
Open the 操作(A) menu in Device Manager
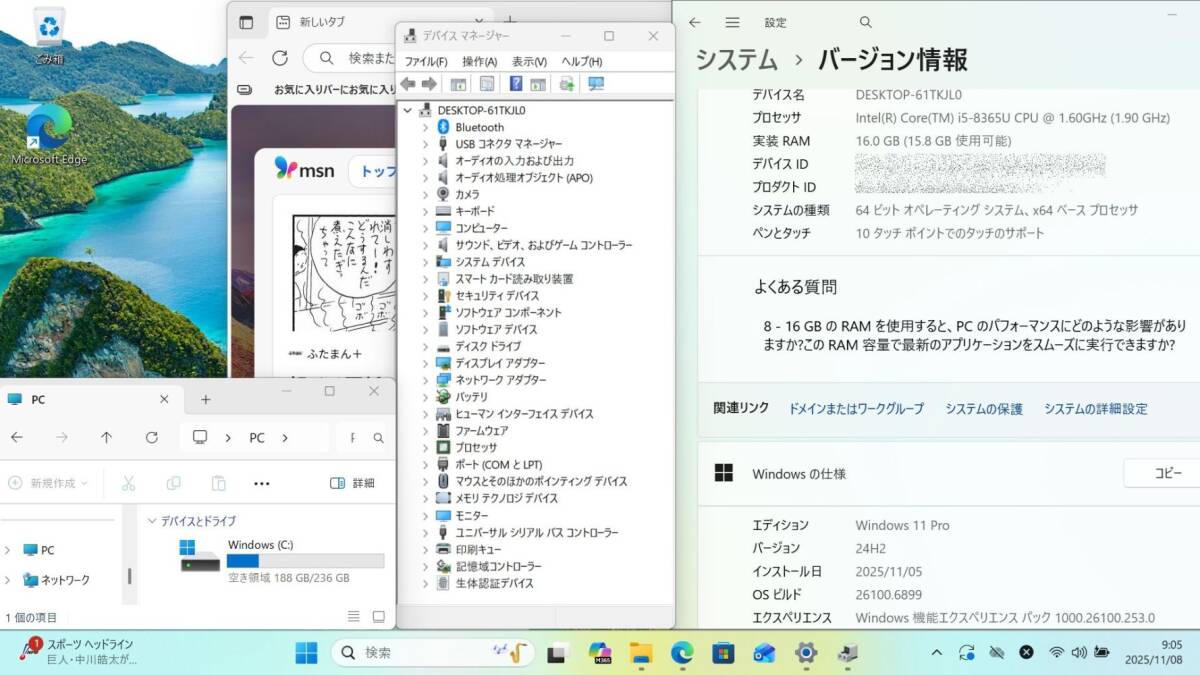coord(479,61)
